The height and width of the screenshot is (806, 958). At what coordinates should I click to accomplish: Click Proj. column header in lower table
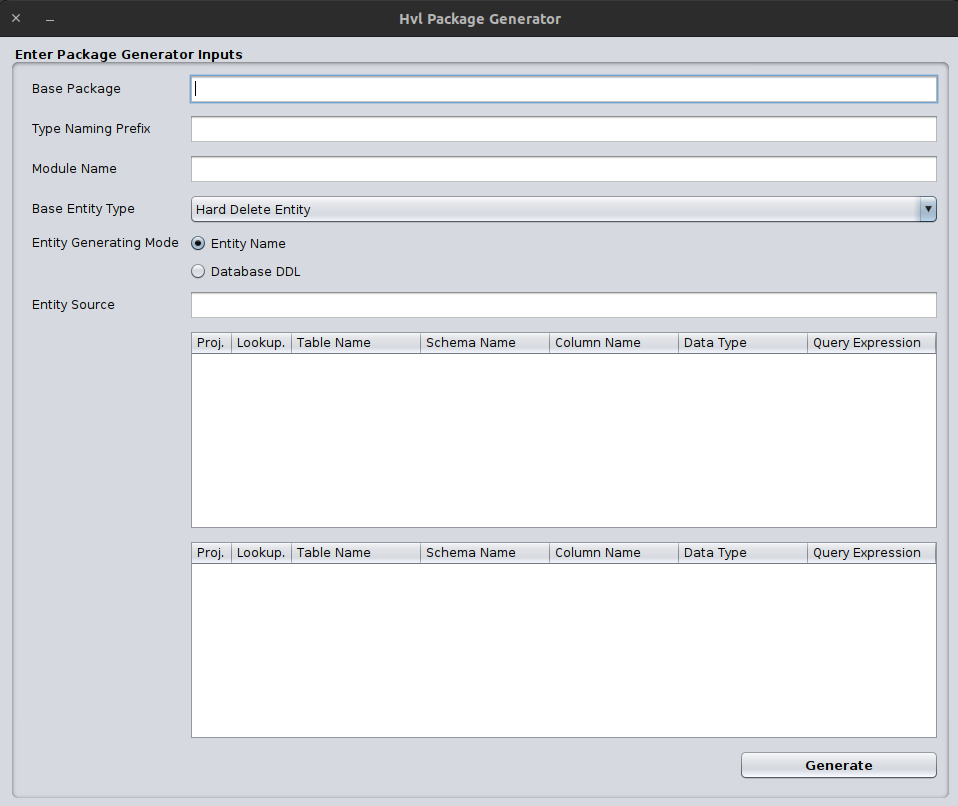211,553
